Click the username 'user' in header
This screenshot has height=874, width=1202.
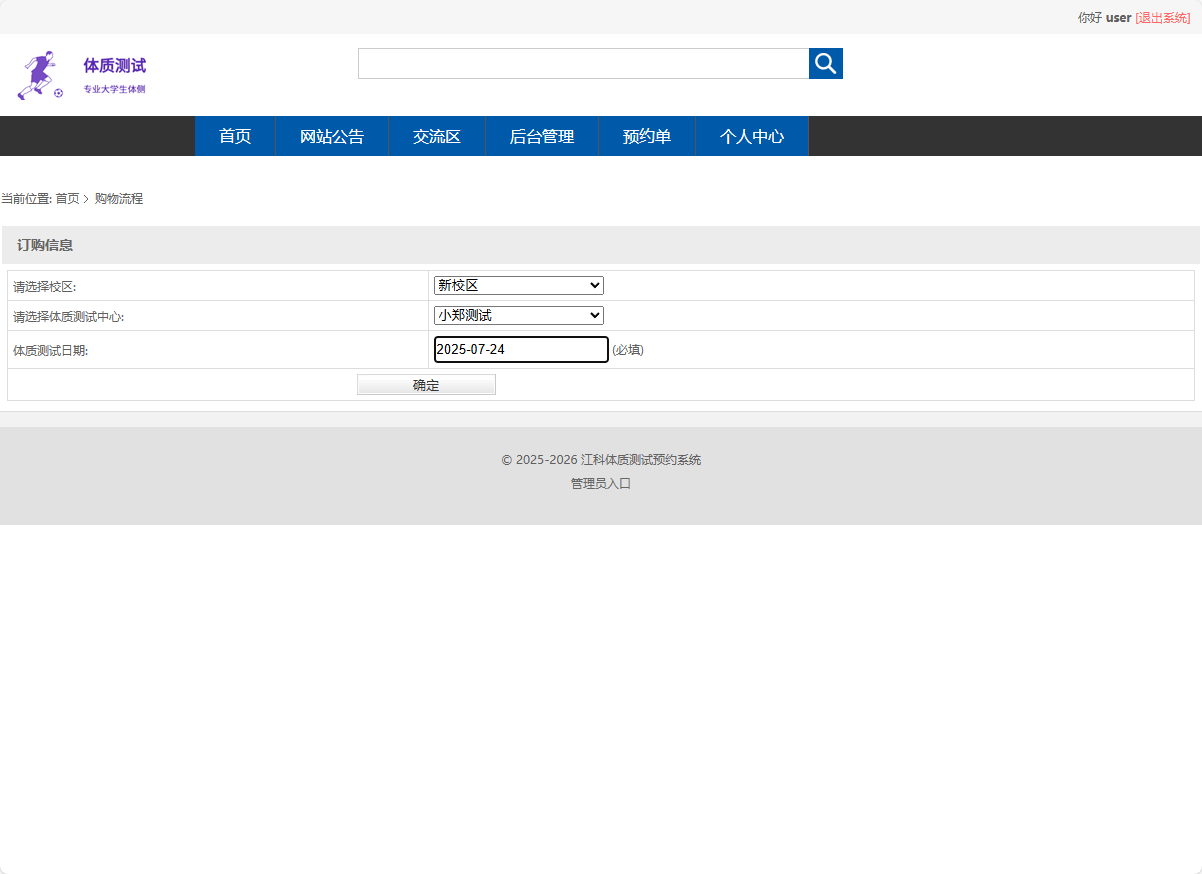1119,18
